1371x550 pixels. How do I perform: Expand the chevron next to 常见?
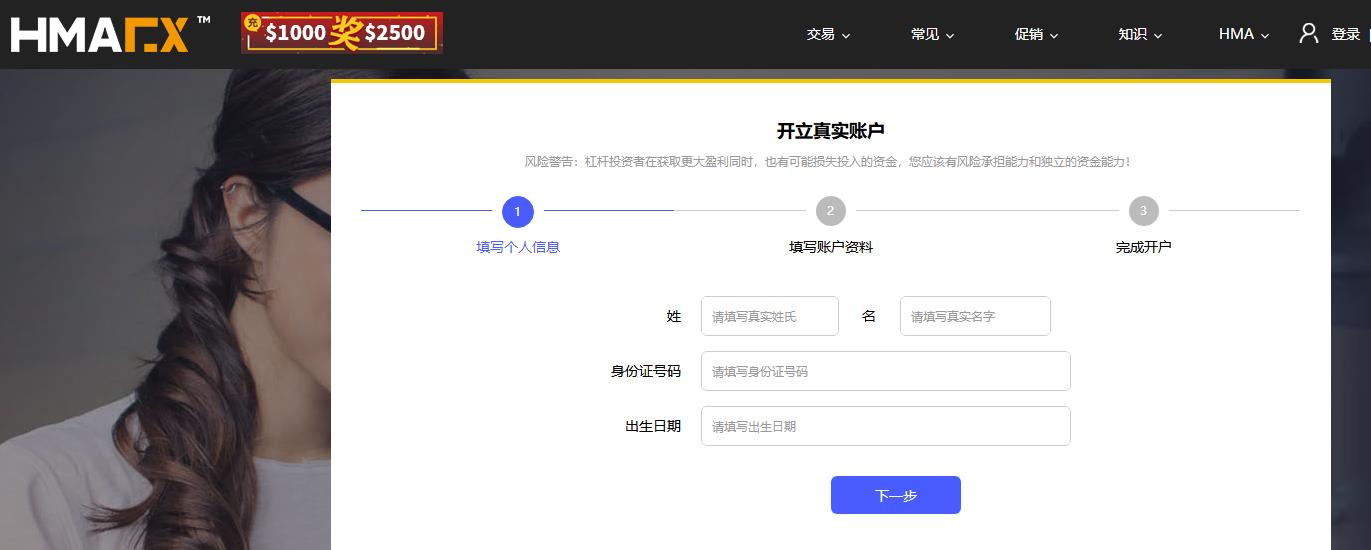(950, 36)
